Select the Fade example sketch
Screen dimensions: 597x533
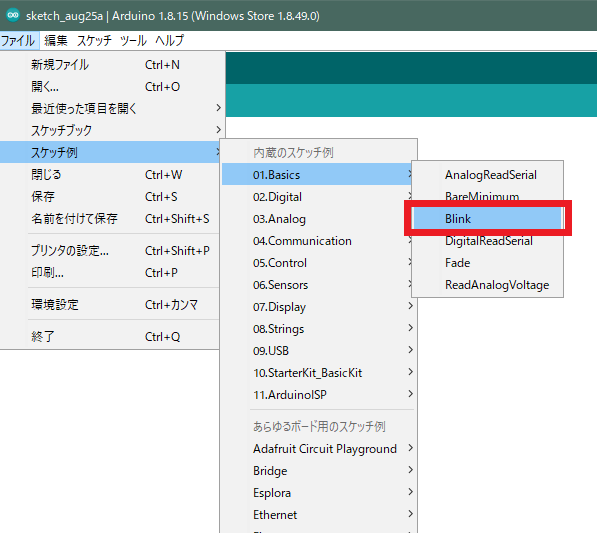[x=487, y=263]
